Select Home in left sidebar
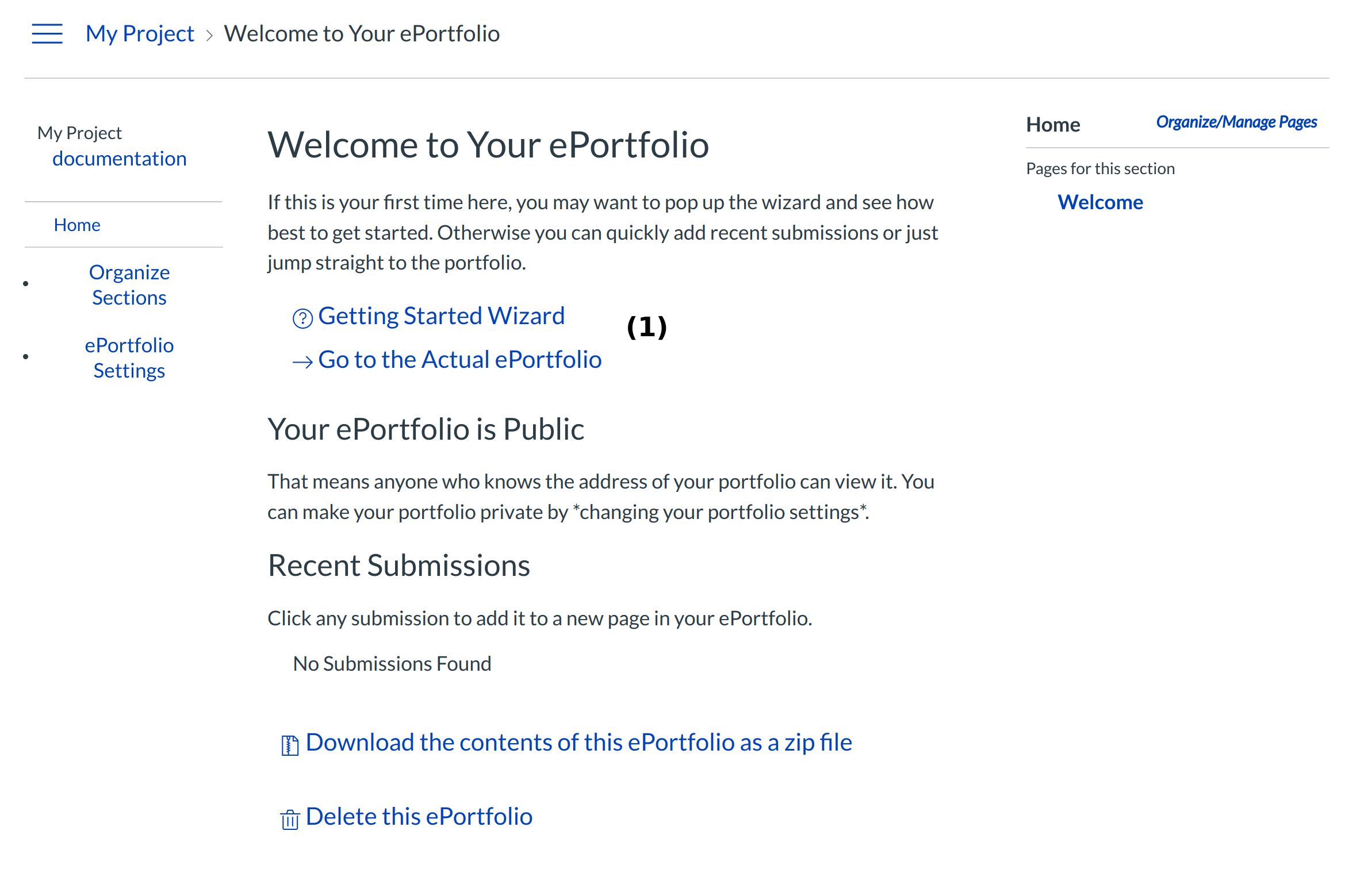The height and width of the screenshot is (896, 1345). pos(77,225)
